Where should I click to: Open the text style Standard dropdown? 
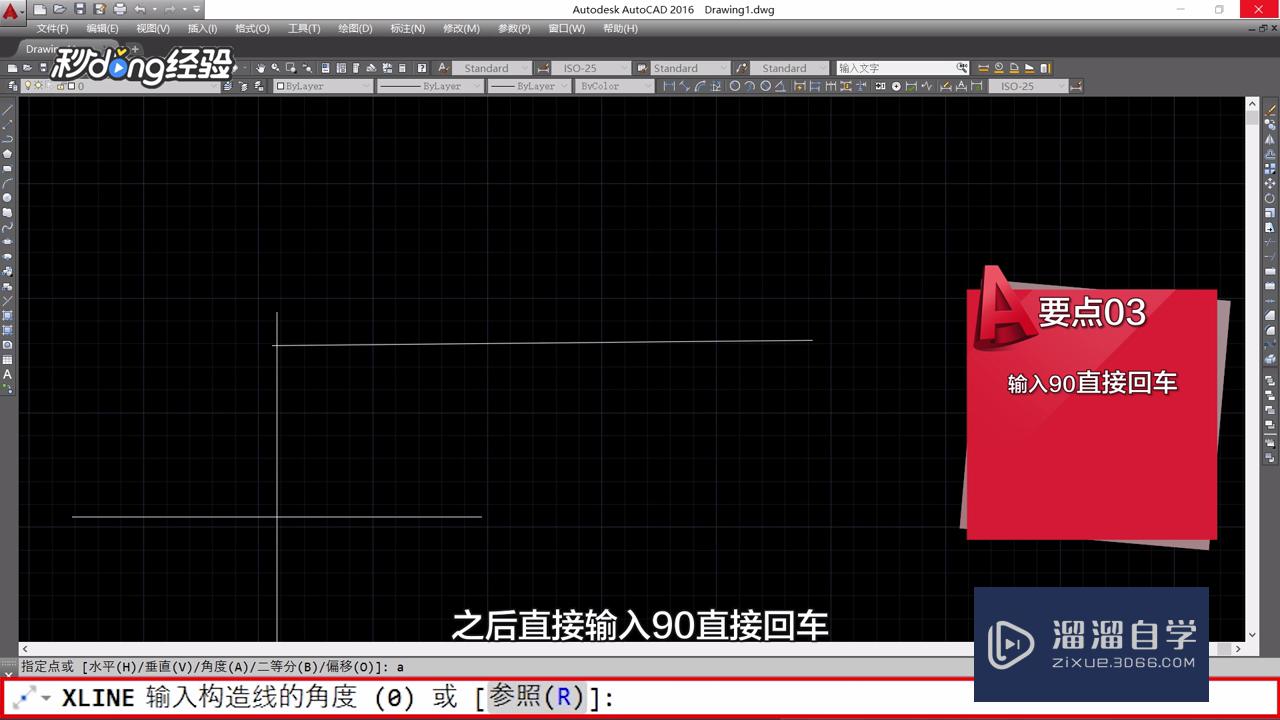[492, 68]
